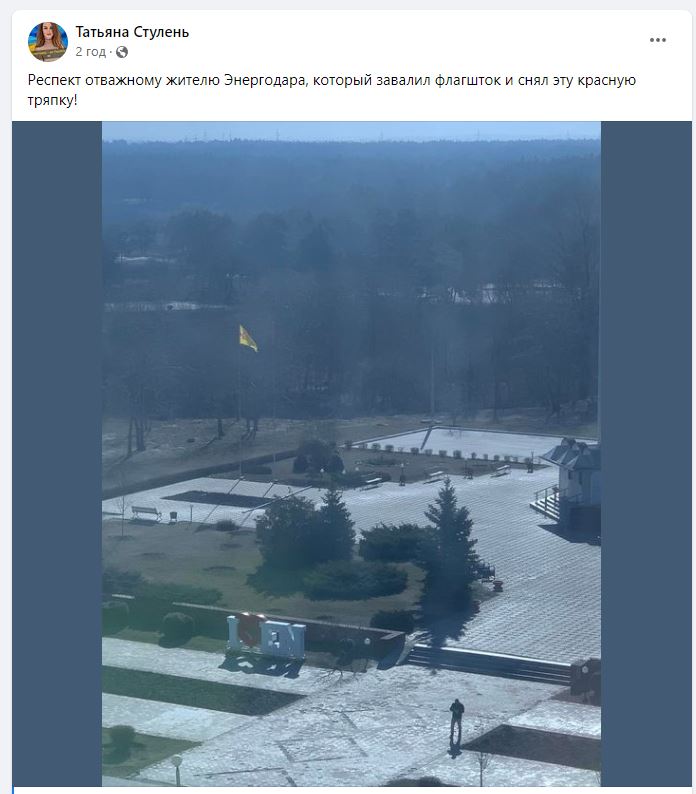Click the street lamp at photo bottom
696x794 pixels.
tap(177, 769)
